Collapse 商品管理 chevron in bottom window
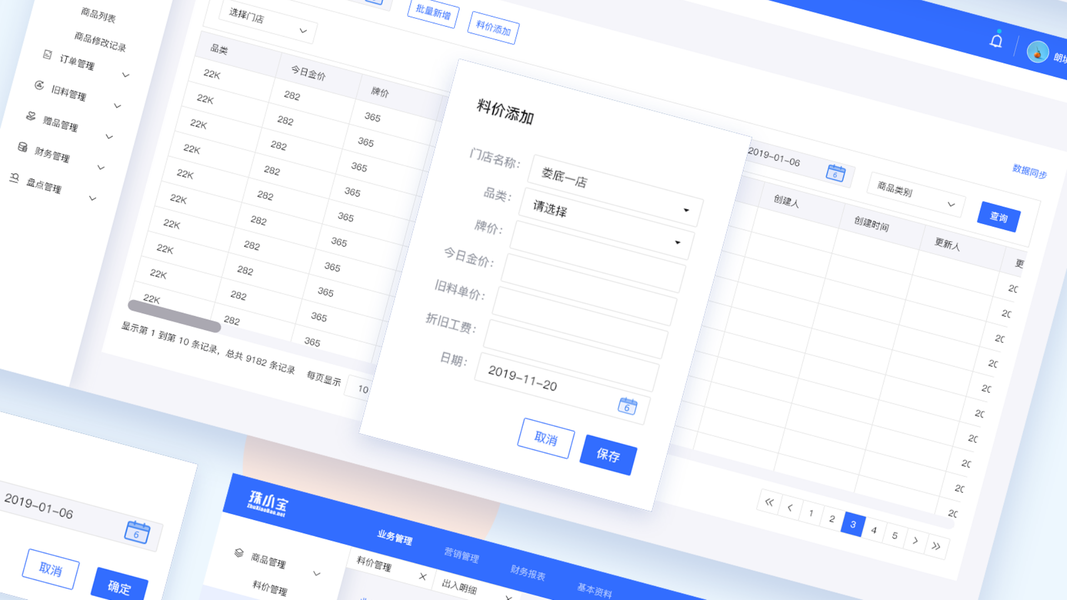This screenshot has width=1067, height=600. [x=316, y=573]
